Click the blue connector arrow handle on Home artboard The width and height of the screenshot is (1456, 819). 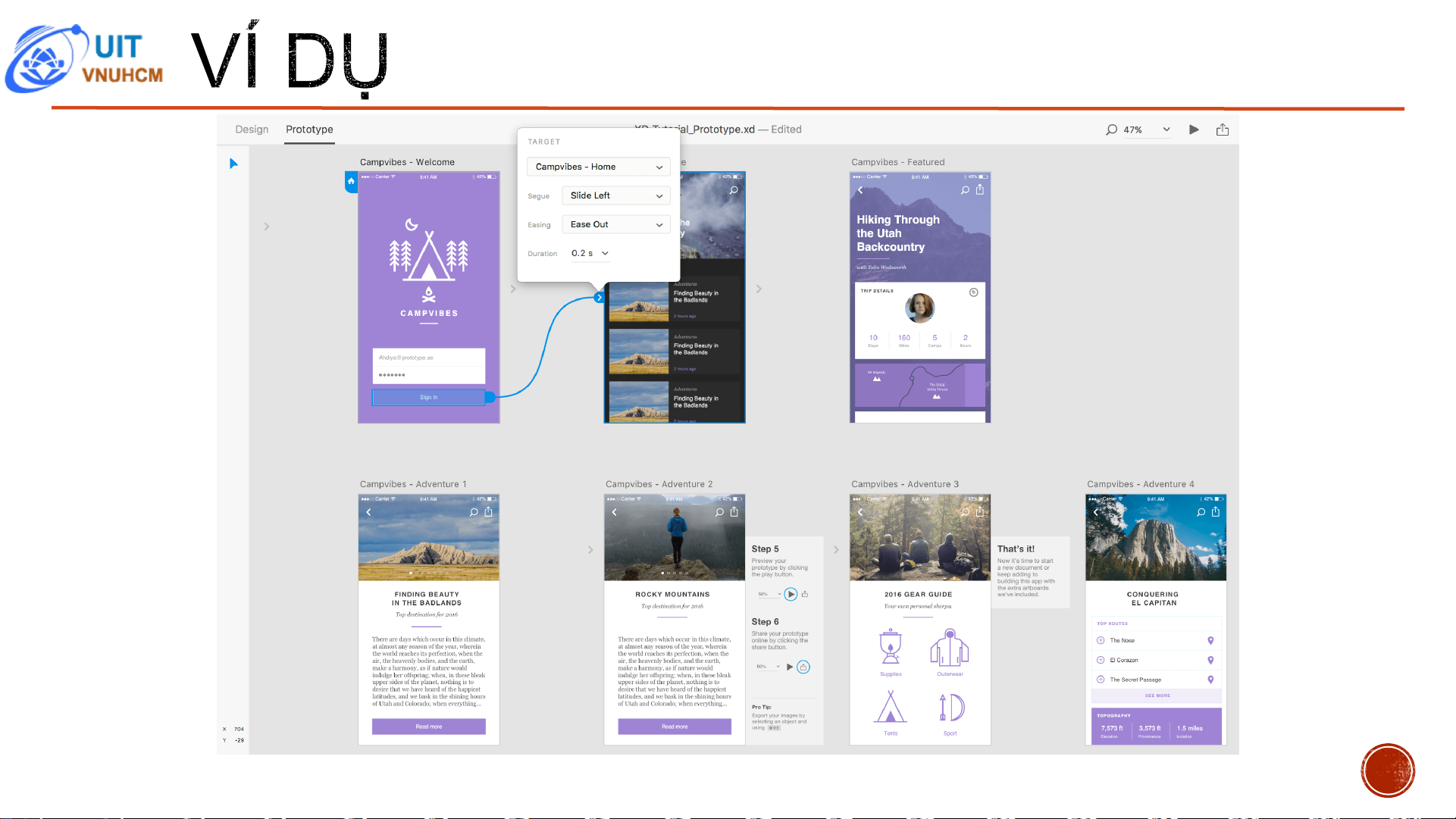tap(600, 298)
